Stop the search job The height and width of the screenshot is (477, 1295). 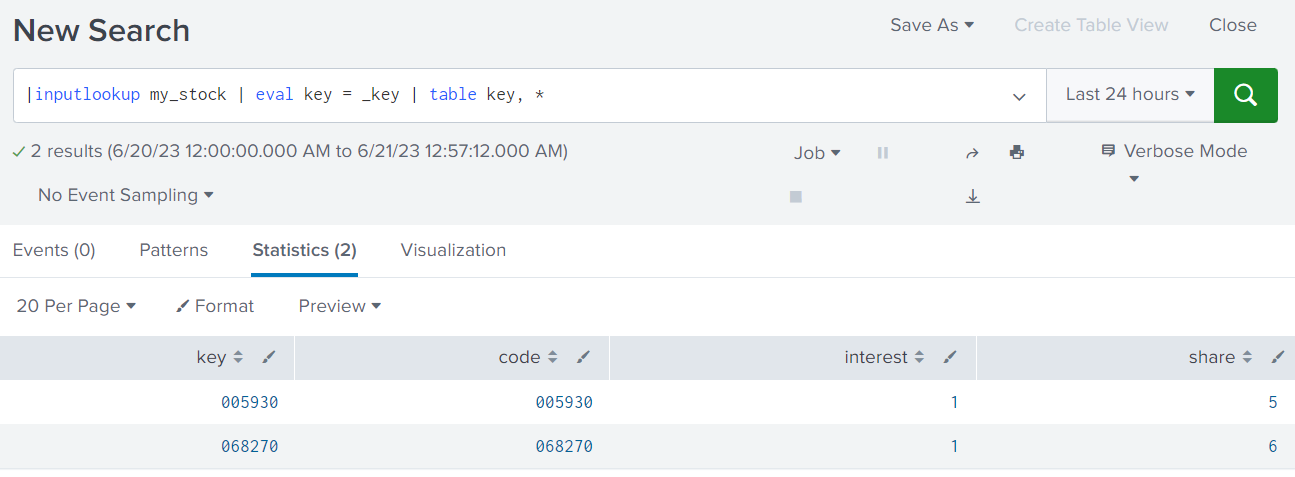coord(796,197)
